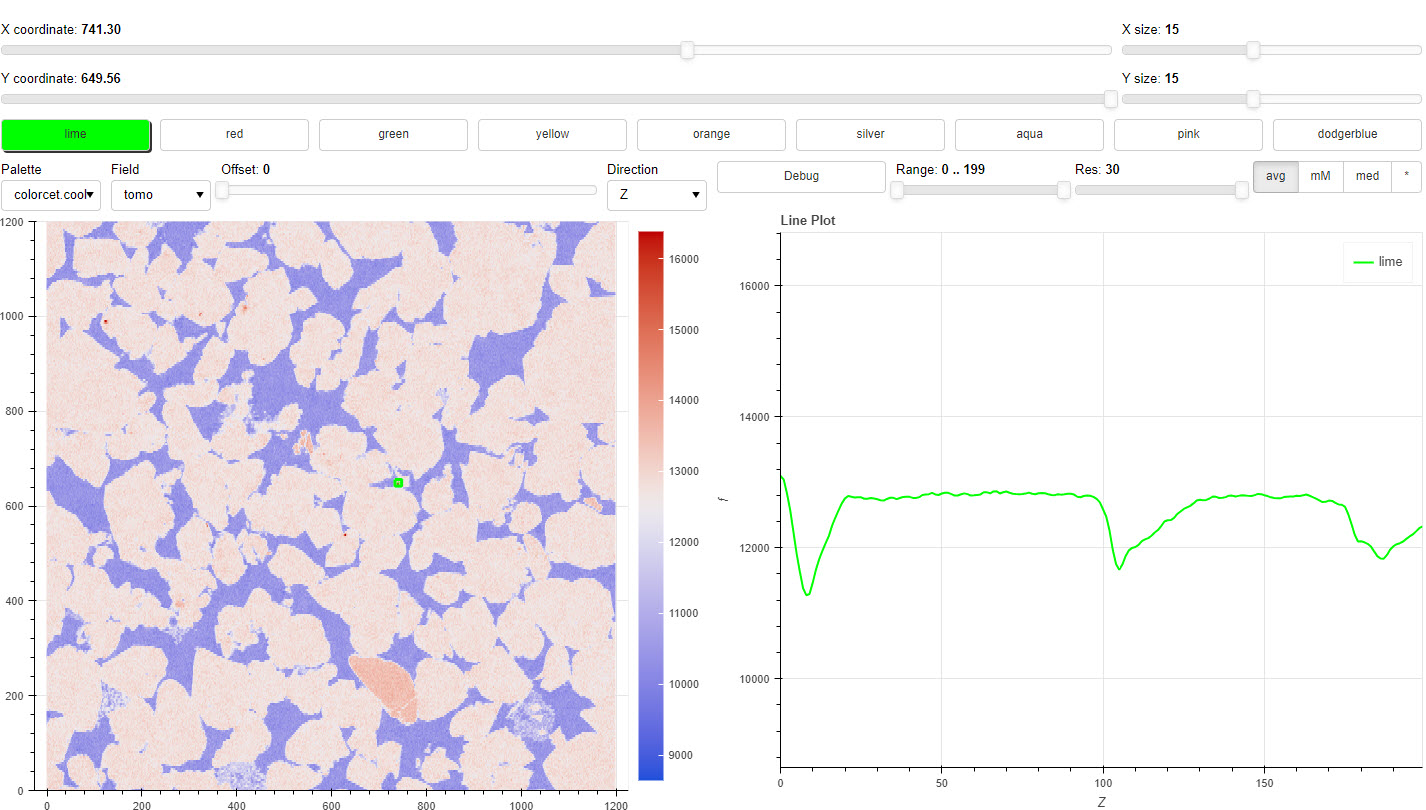Click the X size 15 label

(x=1151, y=30)
